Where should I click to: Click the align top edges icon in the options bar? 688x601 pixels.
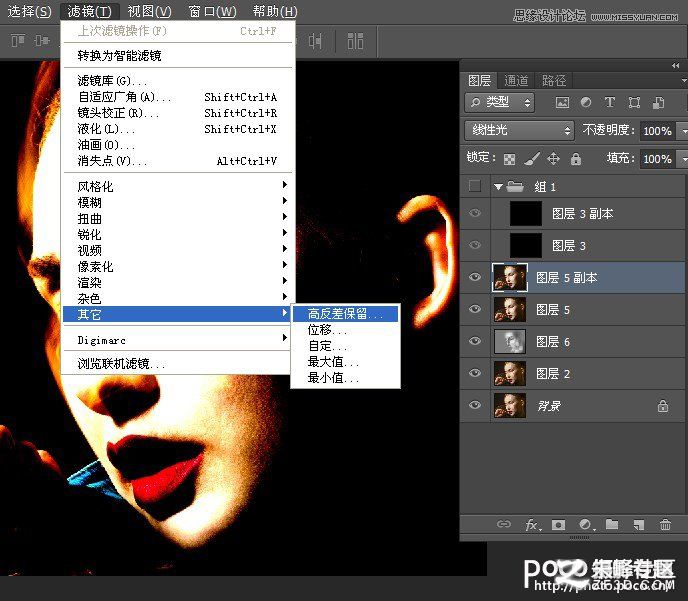[18, 41]
